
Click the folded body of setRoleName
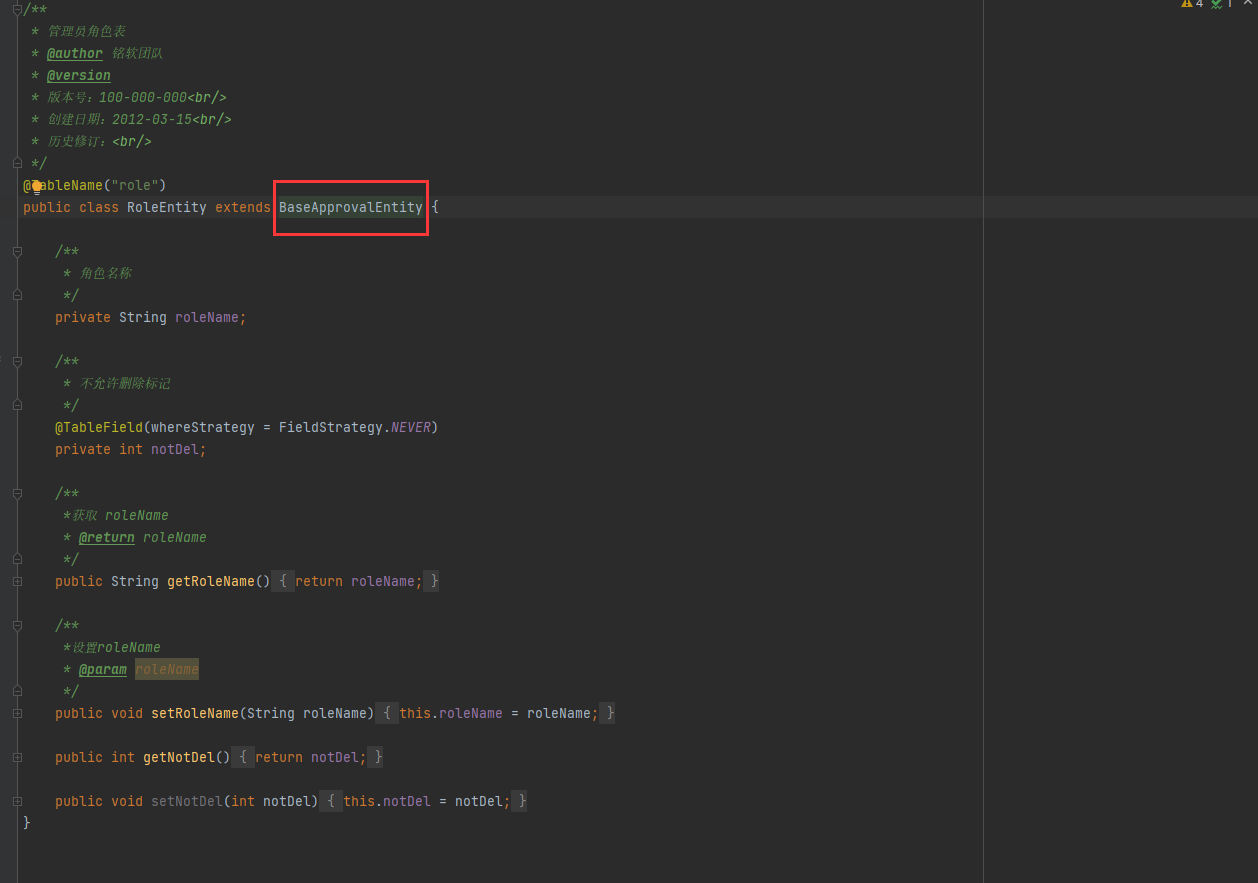(x=497, y=713)
